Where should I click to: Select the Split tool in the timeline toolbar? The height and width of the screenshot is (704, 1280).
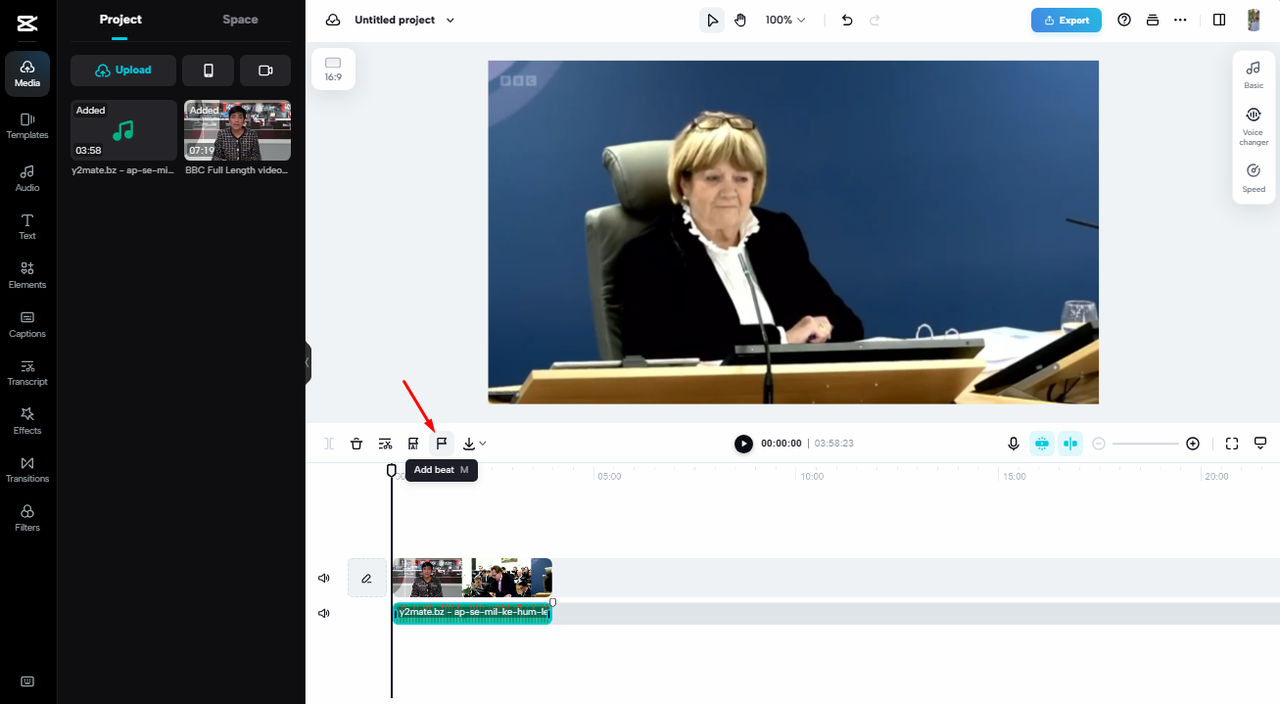click(328, 443)
